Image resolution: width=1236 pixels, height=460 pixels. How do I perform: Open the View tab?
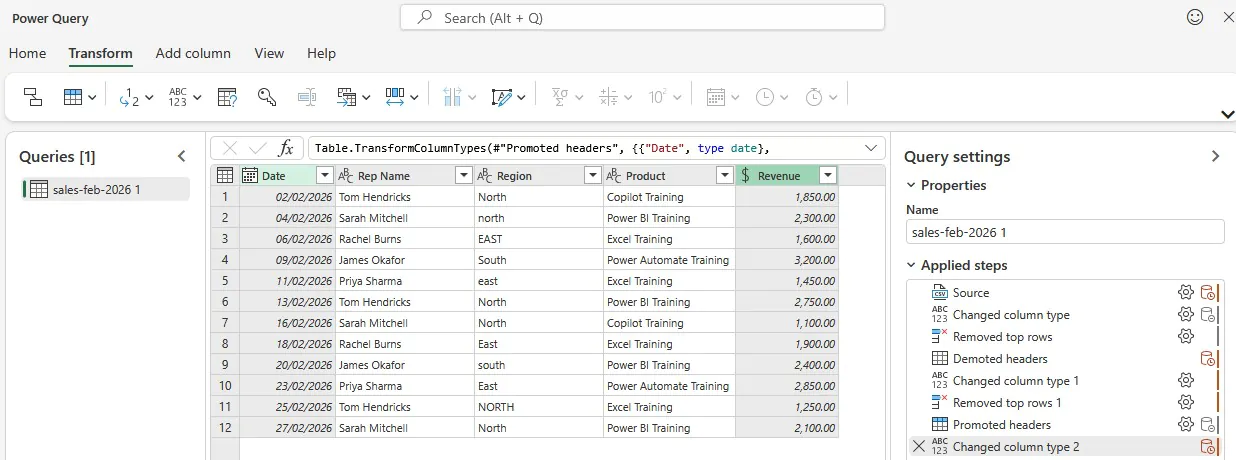point(269,53)
